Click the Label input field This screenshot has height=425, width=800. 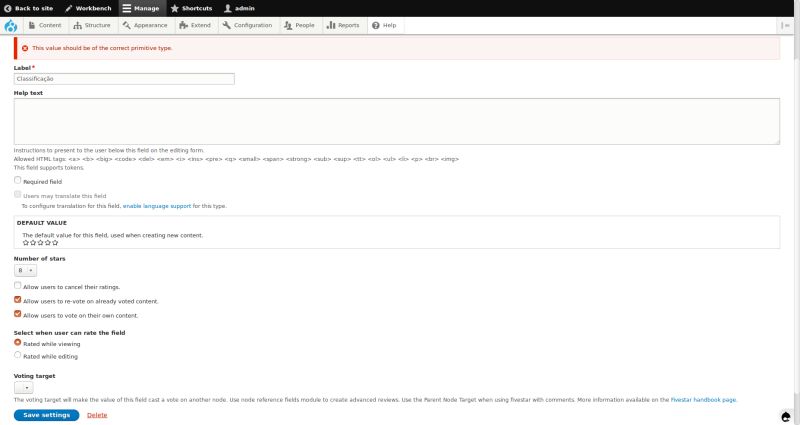tap(124, 79)
